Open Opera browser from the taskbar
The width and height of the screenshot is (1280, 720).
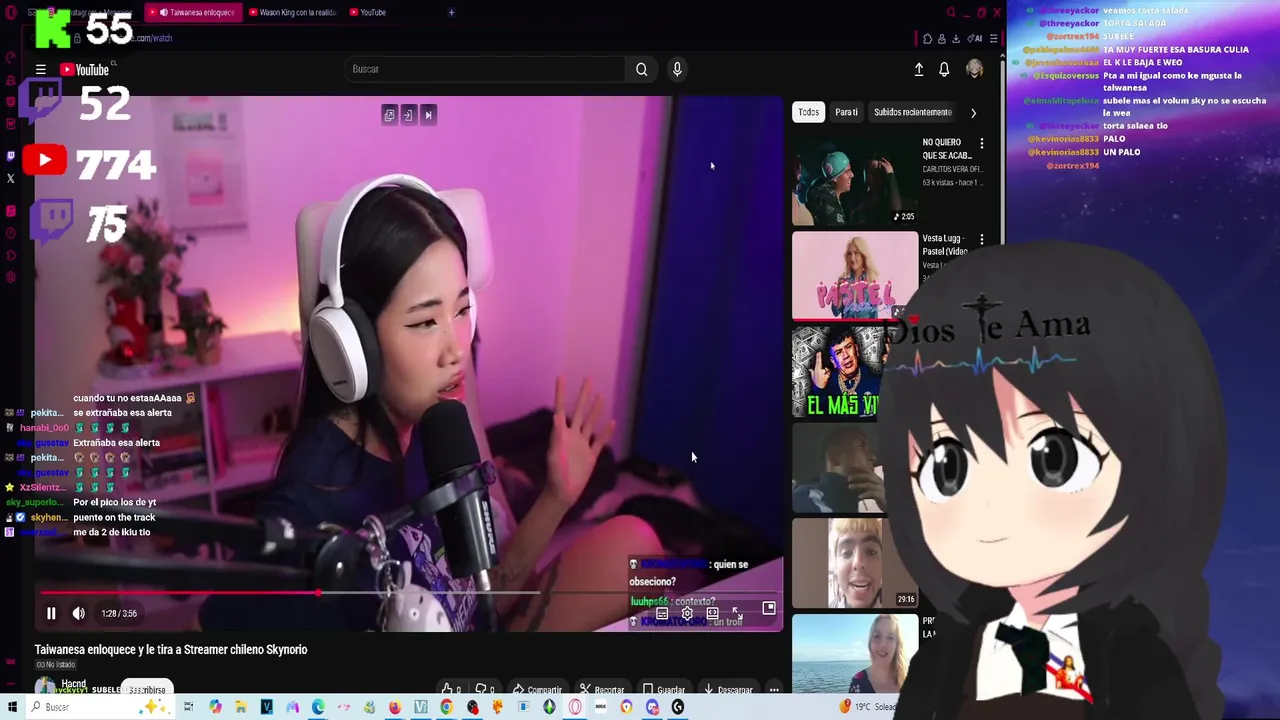click(574, 707)
